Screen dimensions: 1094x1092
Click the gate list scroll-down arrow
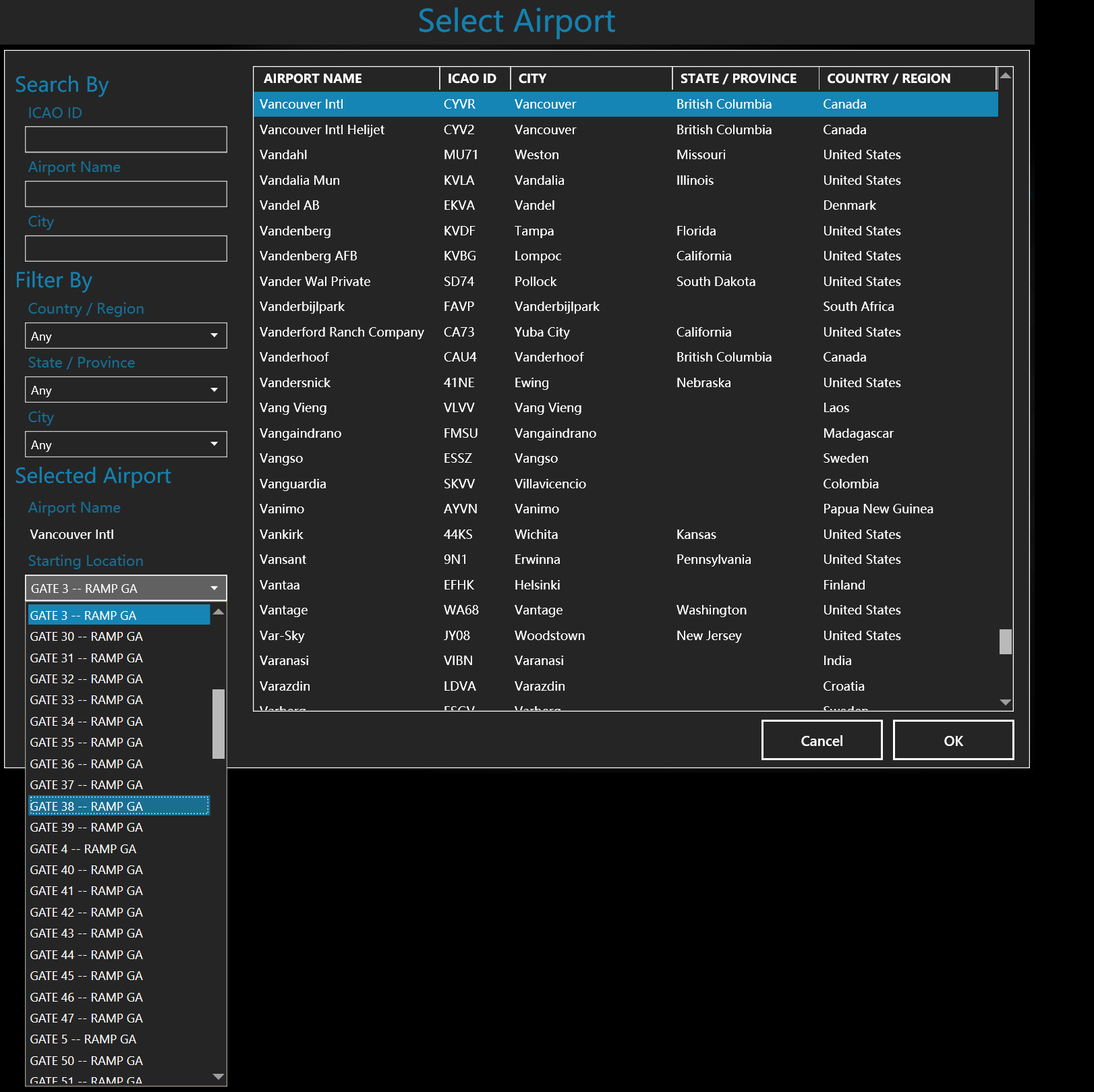click(218, 1076)
